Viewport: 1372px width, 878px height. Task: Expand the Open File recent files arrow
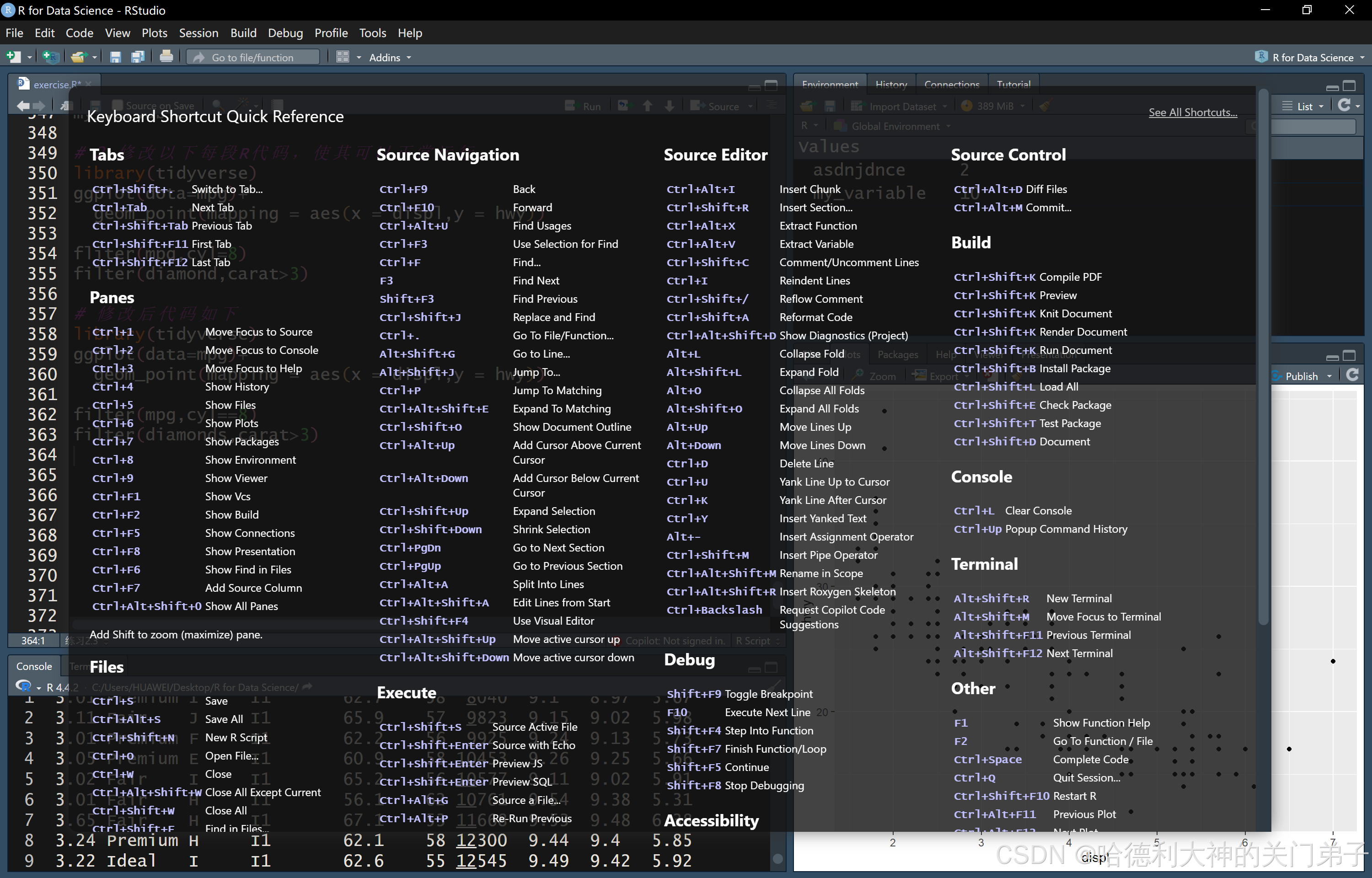(x=95, y=58)
